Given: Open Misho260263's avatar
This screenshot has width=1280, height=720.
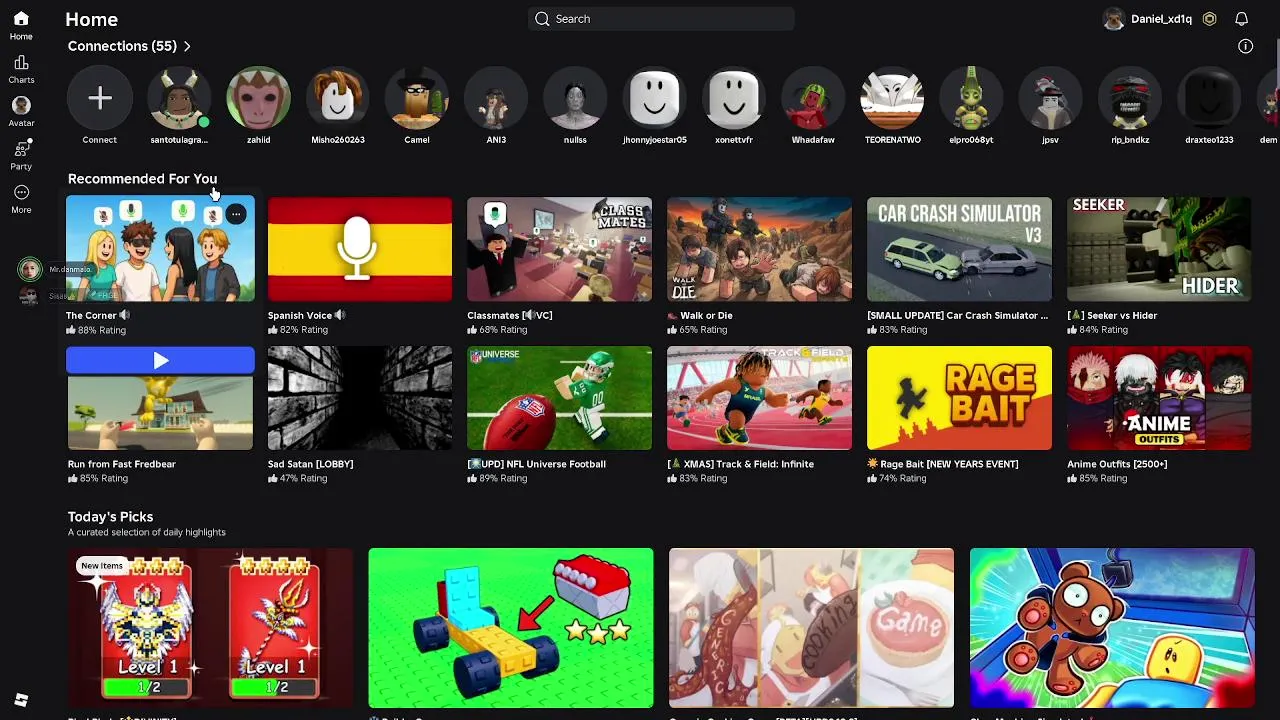Looking at the screenshot, I should pos(338,98).
